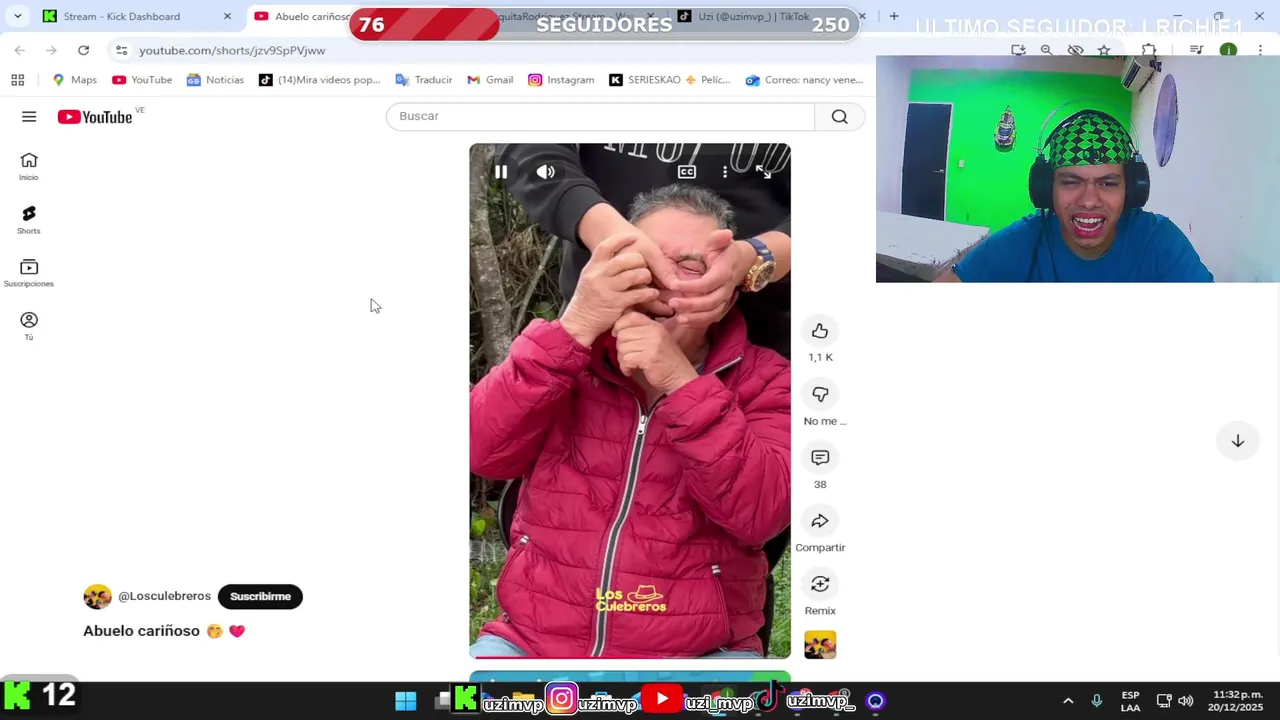
Task: Open the clock showing 11:32 p.m.
Action: [x=1237, y=701]
